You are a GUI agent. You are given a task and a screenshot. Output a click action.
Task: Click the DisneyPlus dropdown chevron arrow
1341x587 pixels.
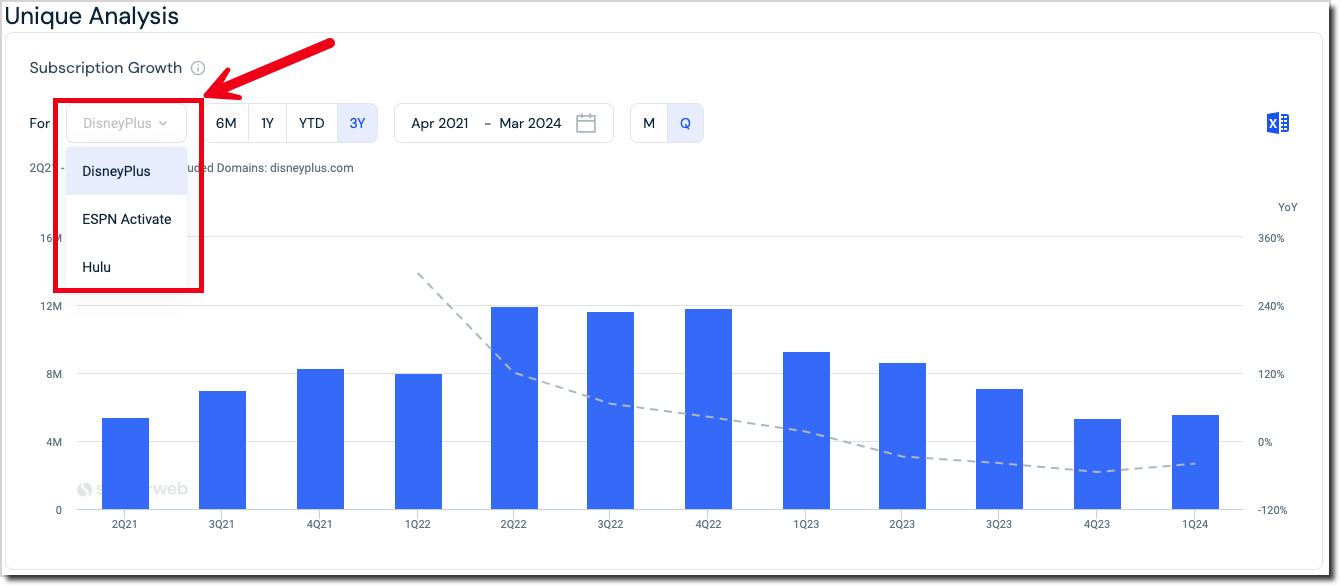[x=162, y=124]
